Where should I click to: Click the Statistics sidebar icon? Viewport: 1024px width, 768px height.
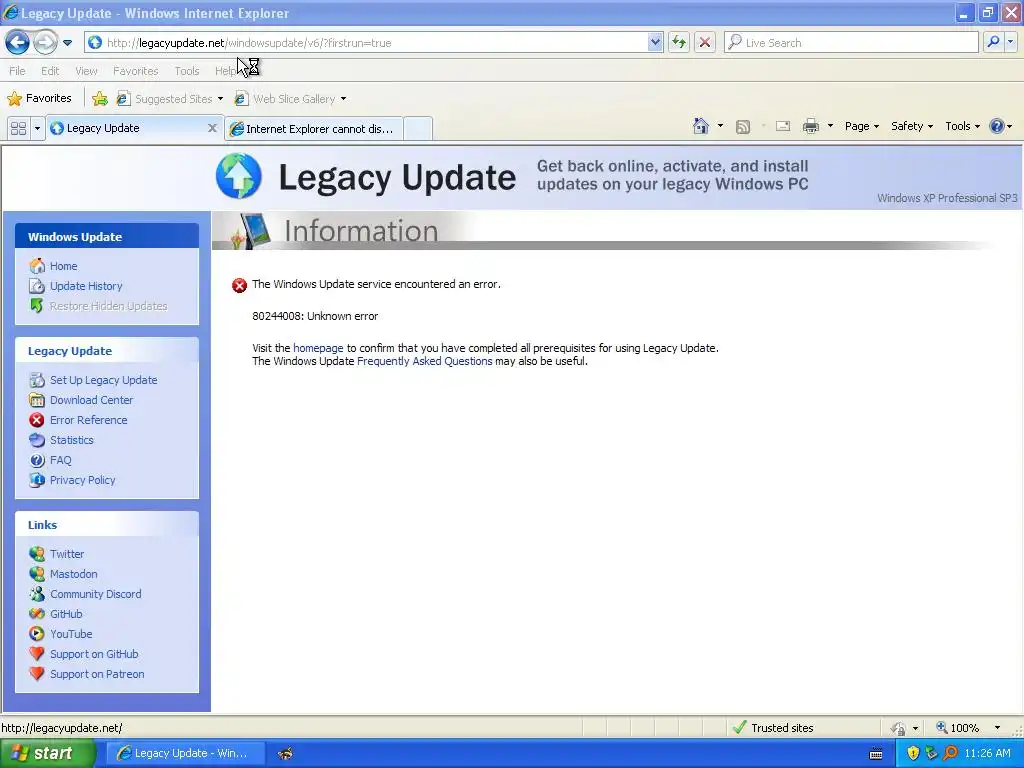point(37,440)
